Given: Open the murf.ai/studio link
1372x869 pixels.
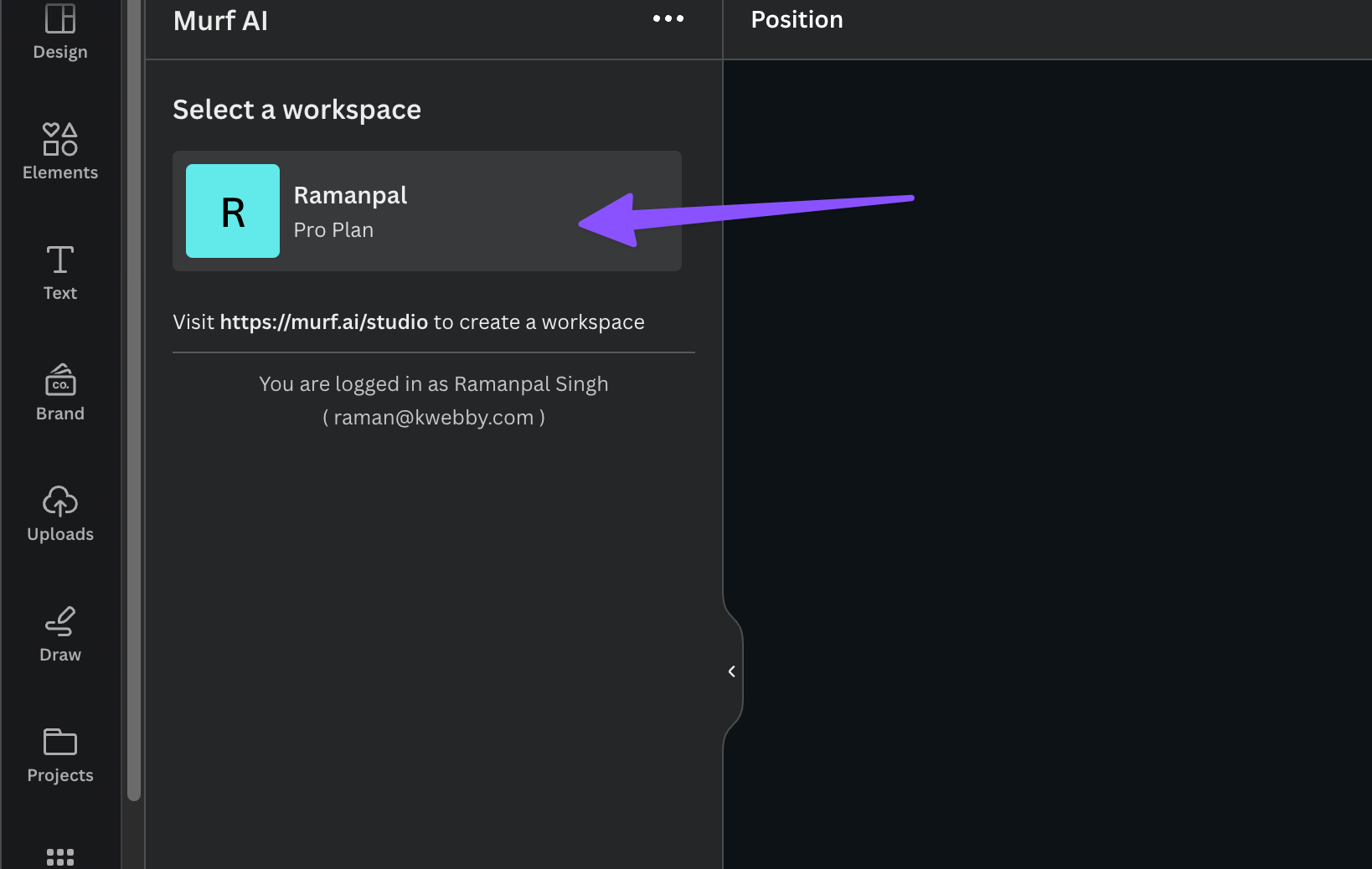Looking at the screenshot, I should point(323,322).
